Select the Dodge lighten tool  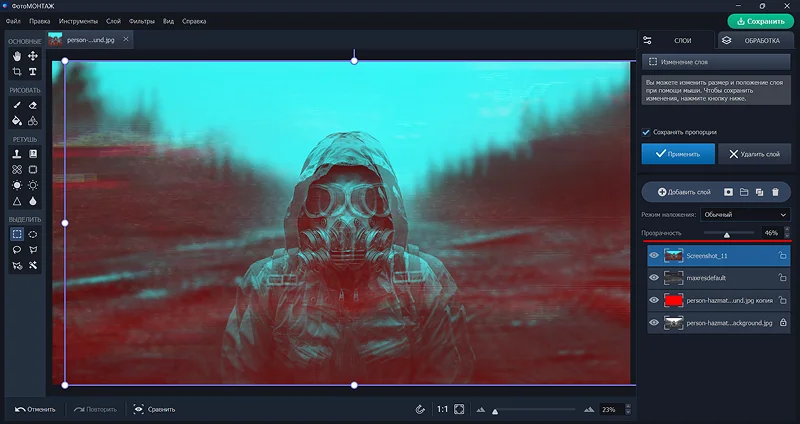17,185
